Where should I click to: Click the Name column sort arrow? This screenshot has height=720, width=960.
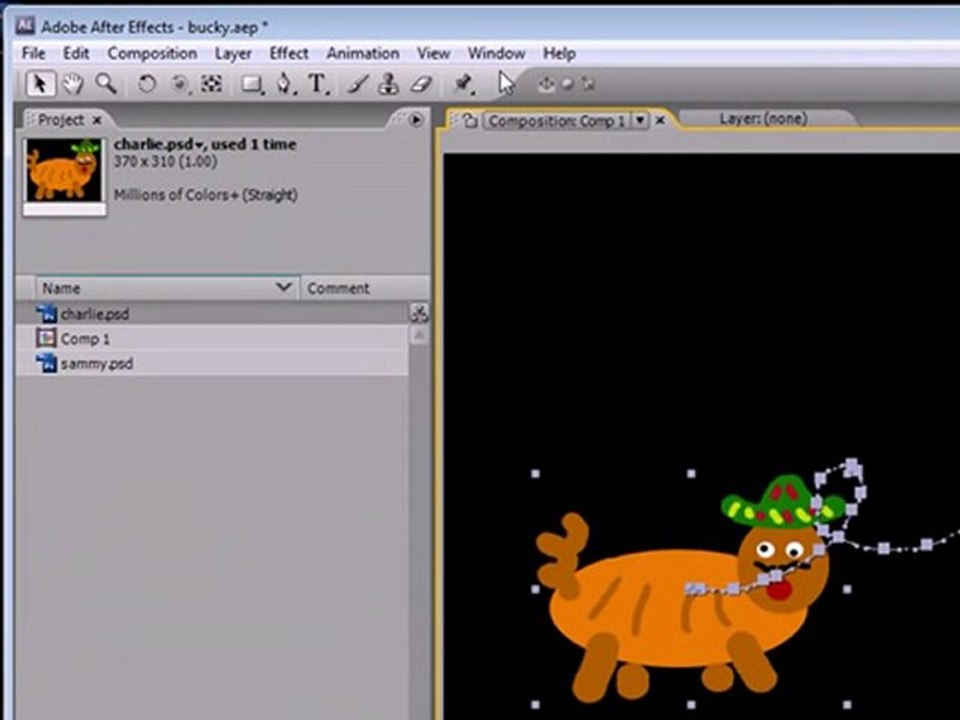pos(283,287)
